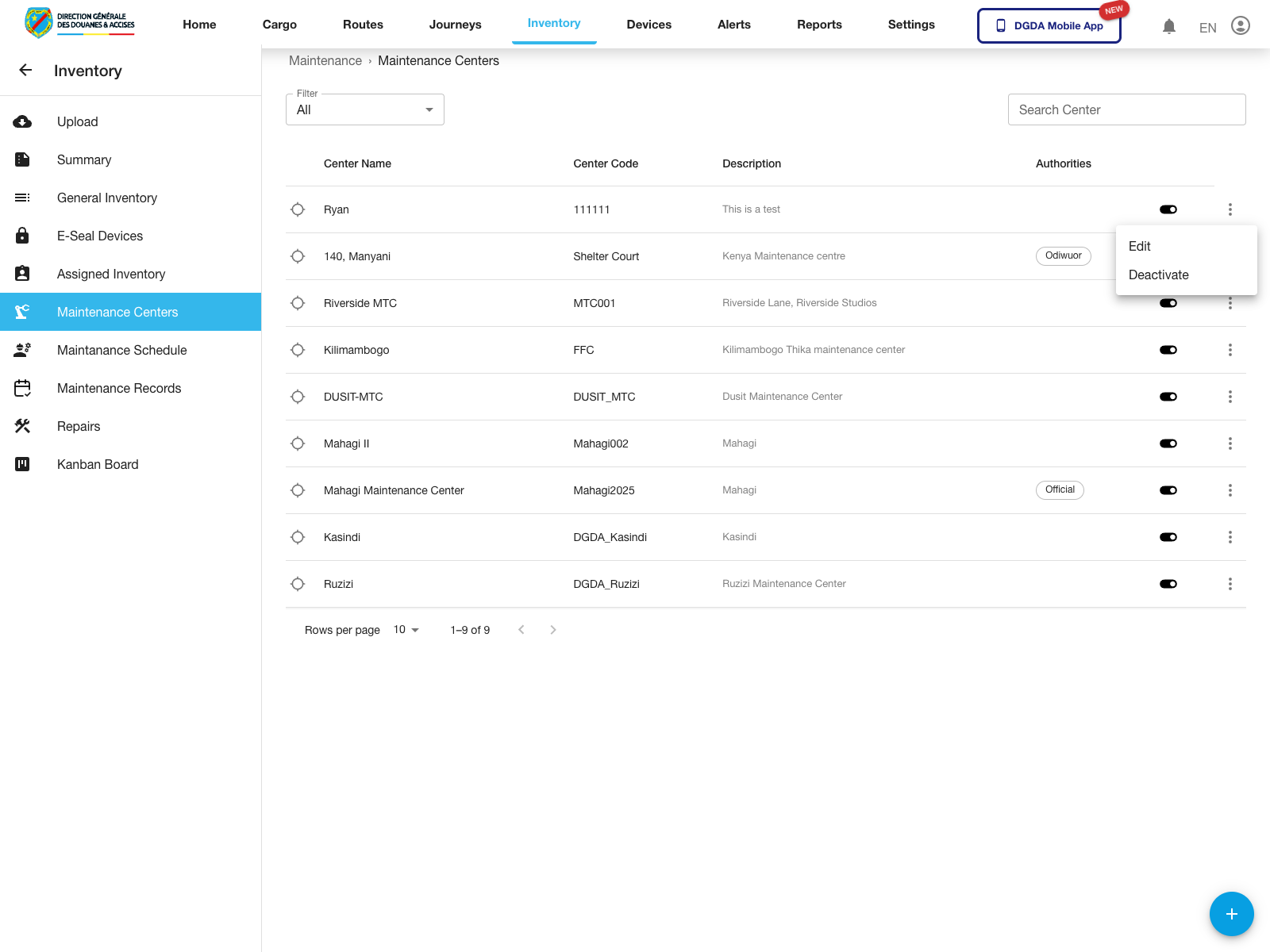Open three-dot menu for Ruzizi row
Viewport: 1270px width, 952px height.
pyautogui.click(x=1230, y=584)
